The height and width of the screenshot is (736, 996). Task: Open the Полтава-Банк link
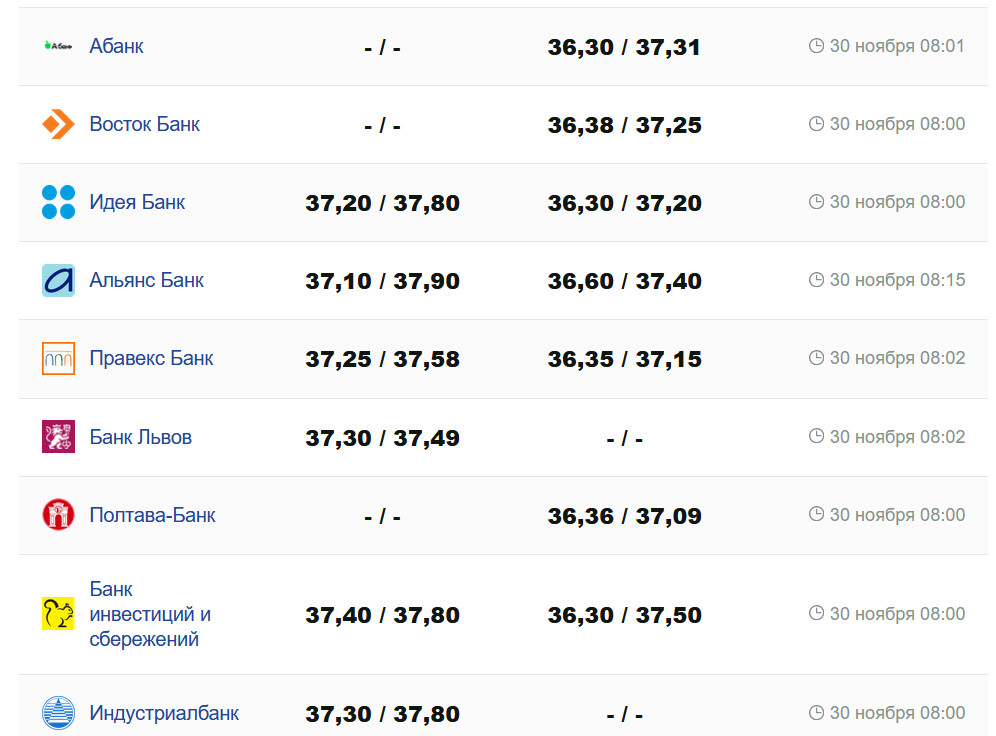click(152, 515)
